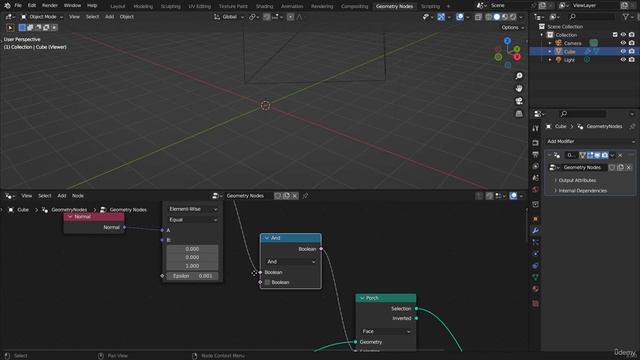
Task: Collapse the Porch node header
Action: [362, 298]
